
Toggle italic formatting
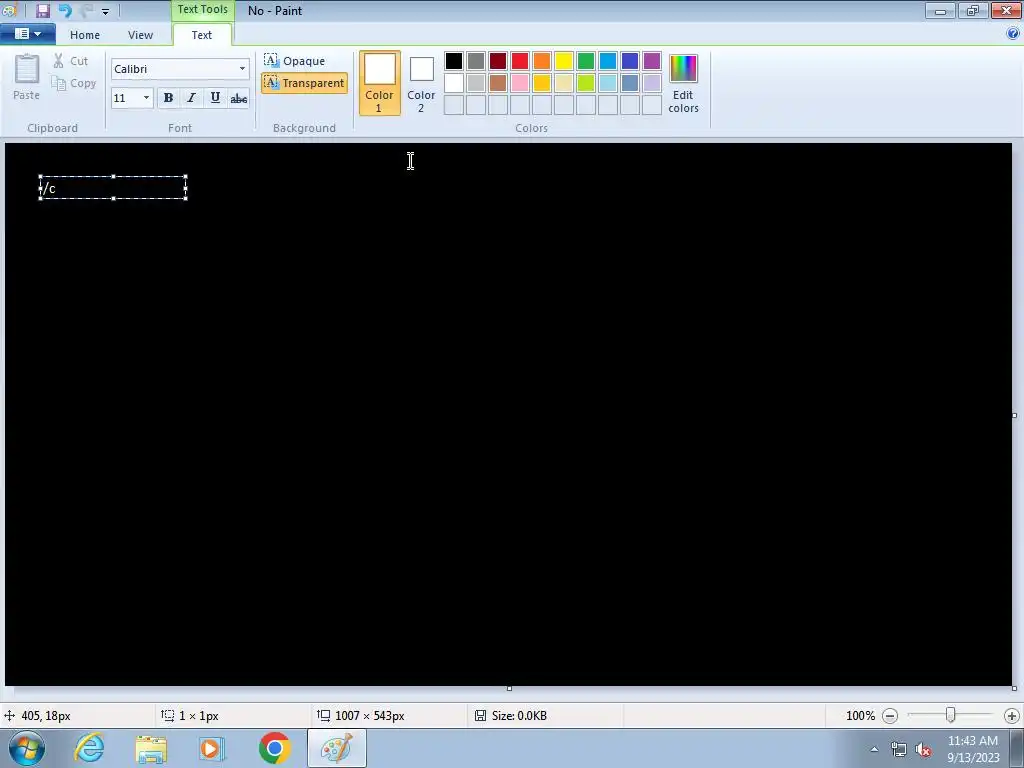coord(191,98)
